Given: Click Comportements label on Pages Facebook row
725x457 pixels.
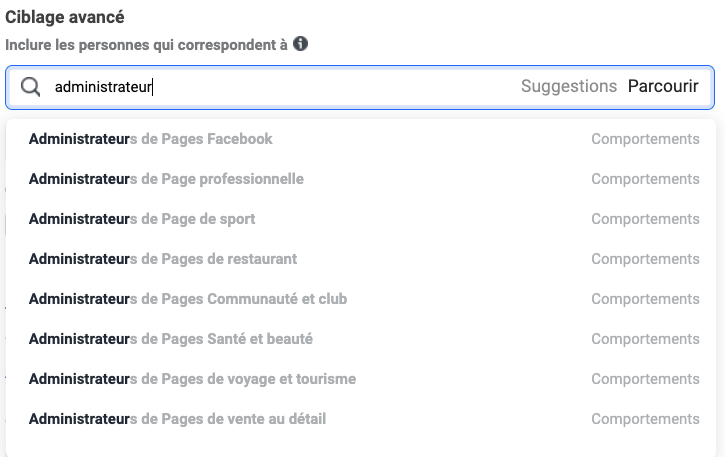Looking at the screenshot, I should (645, 139).
